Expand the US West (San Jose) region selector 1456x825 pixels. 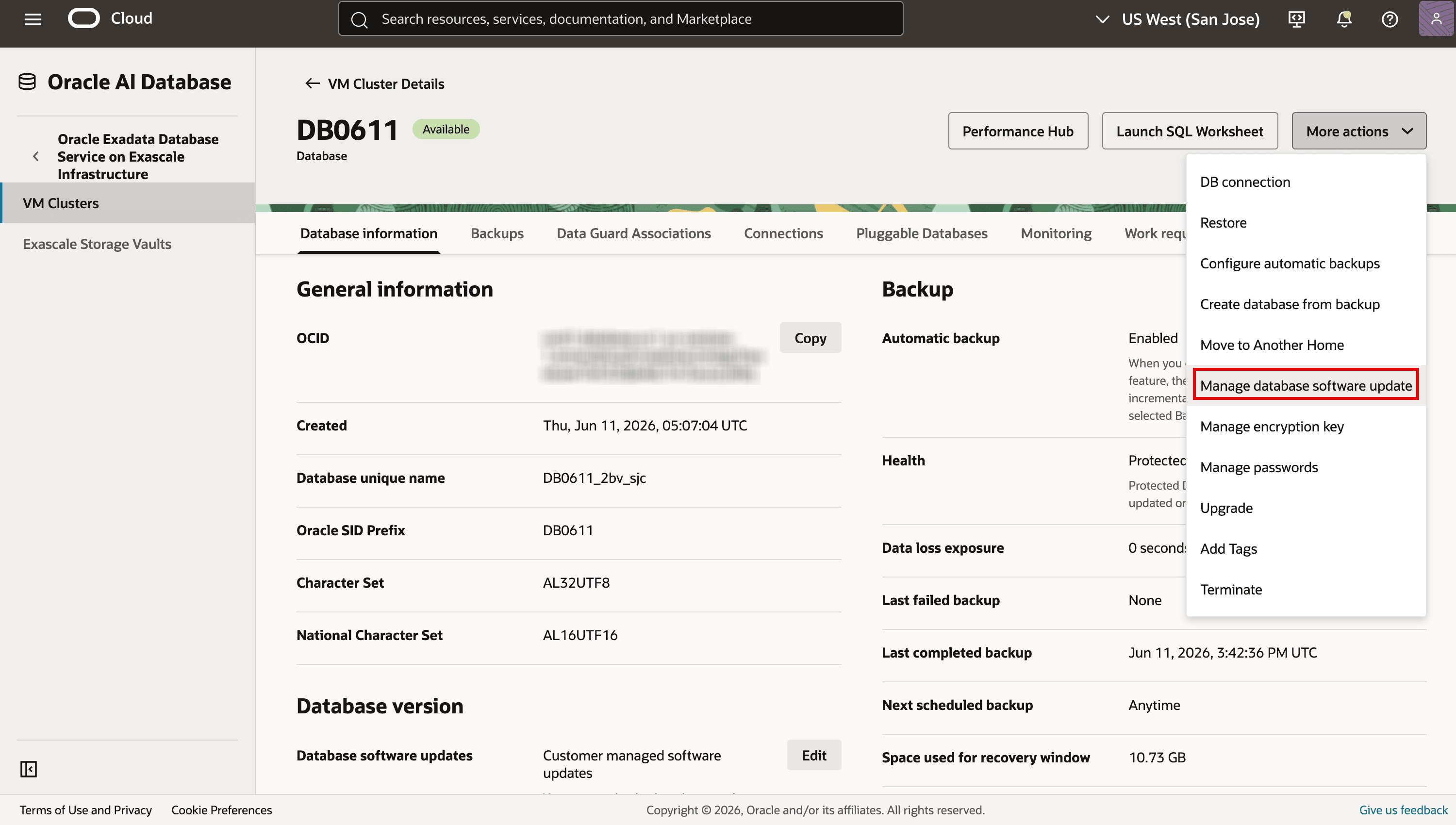tap(1178, 19)
